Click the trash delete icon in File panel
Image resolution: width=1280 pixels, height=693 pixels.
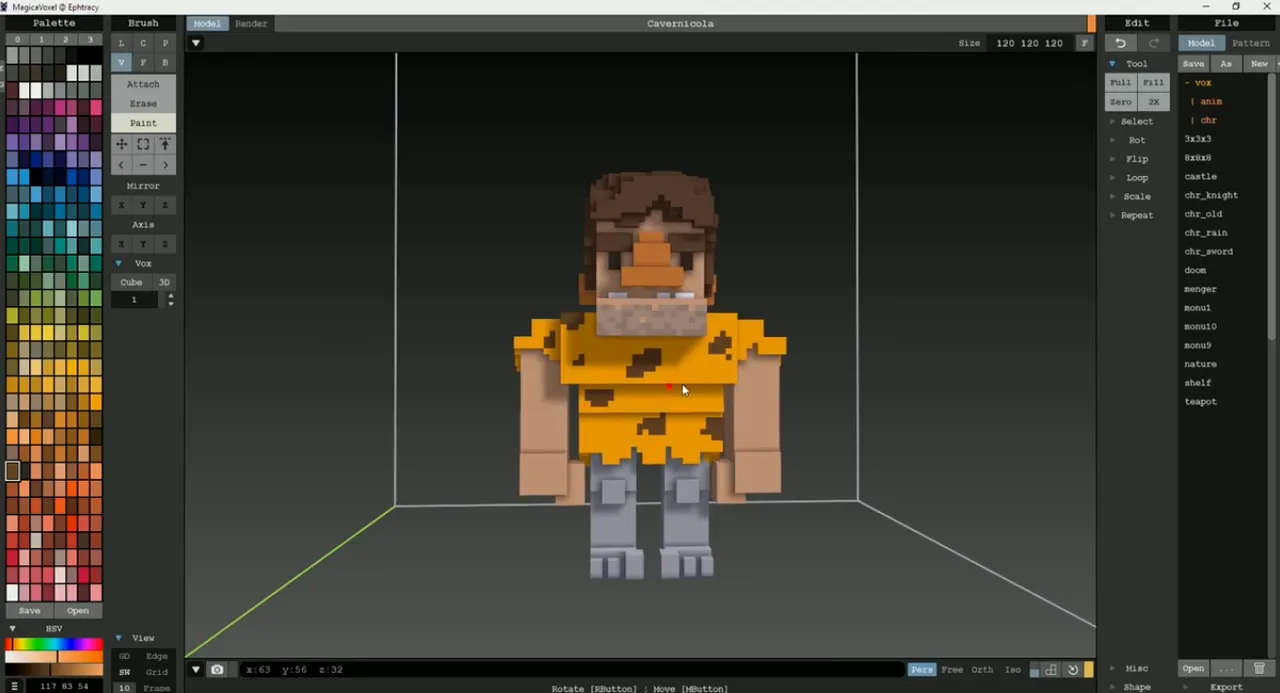pyautogui.click(x=1259, y=668)
